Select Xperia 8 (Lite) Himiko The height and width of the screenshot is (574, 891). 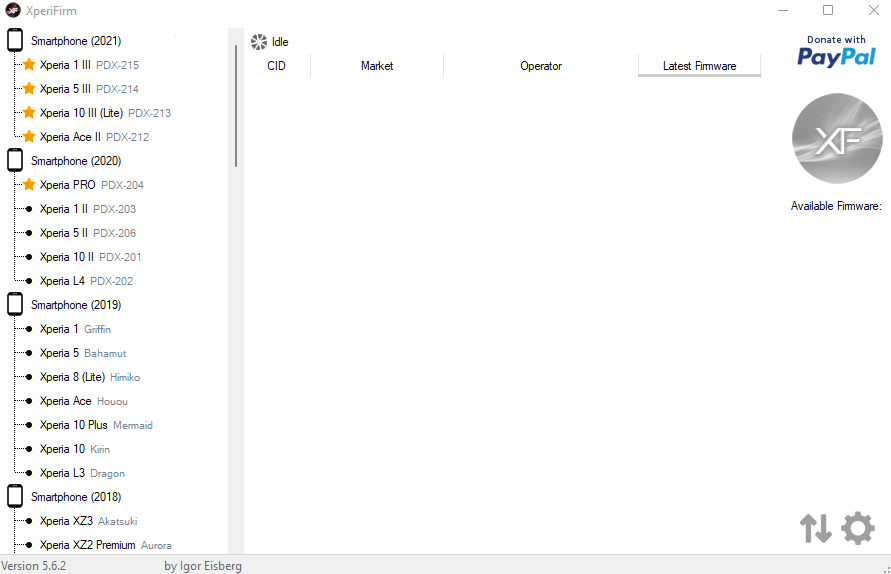[x=90, y=377]
